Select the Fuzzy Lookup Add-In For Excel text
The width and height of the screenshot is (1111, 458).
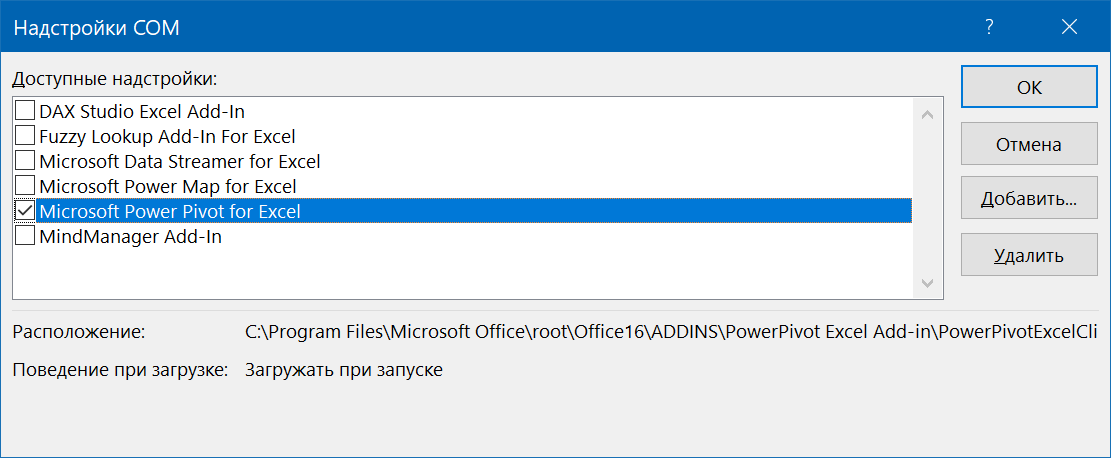click(x=167, y=136)
